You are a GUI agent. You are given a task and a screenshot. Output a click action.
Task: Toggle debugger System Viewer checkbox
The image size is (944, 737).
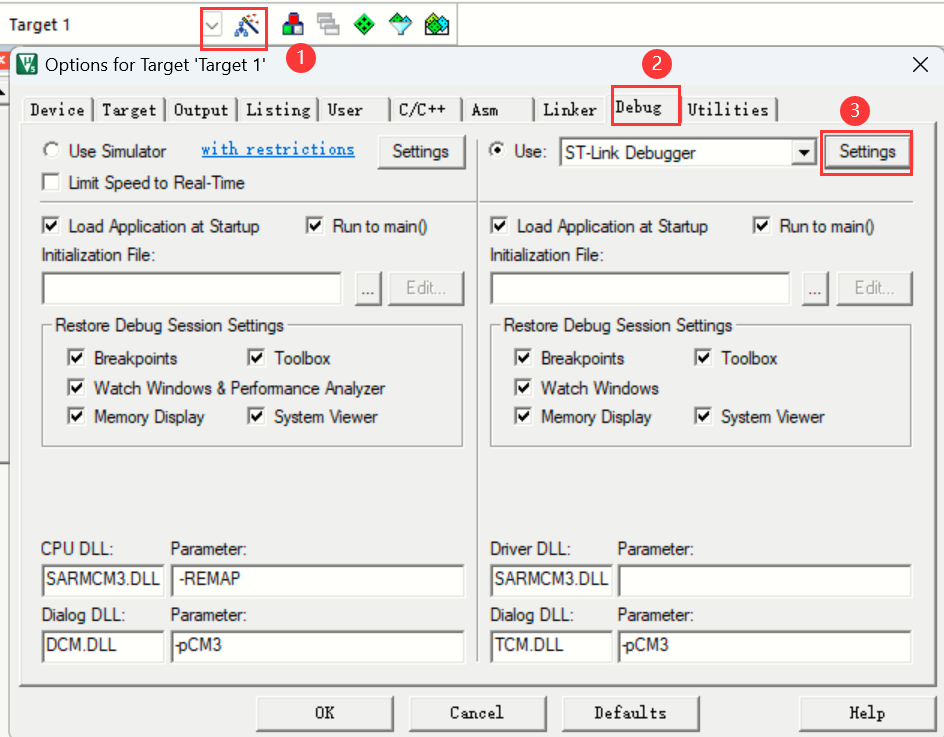pos(703,416)
